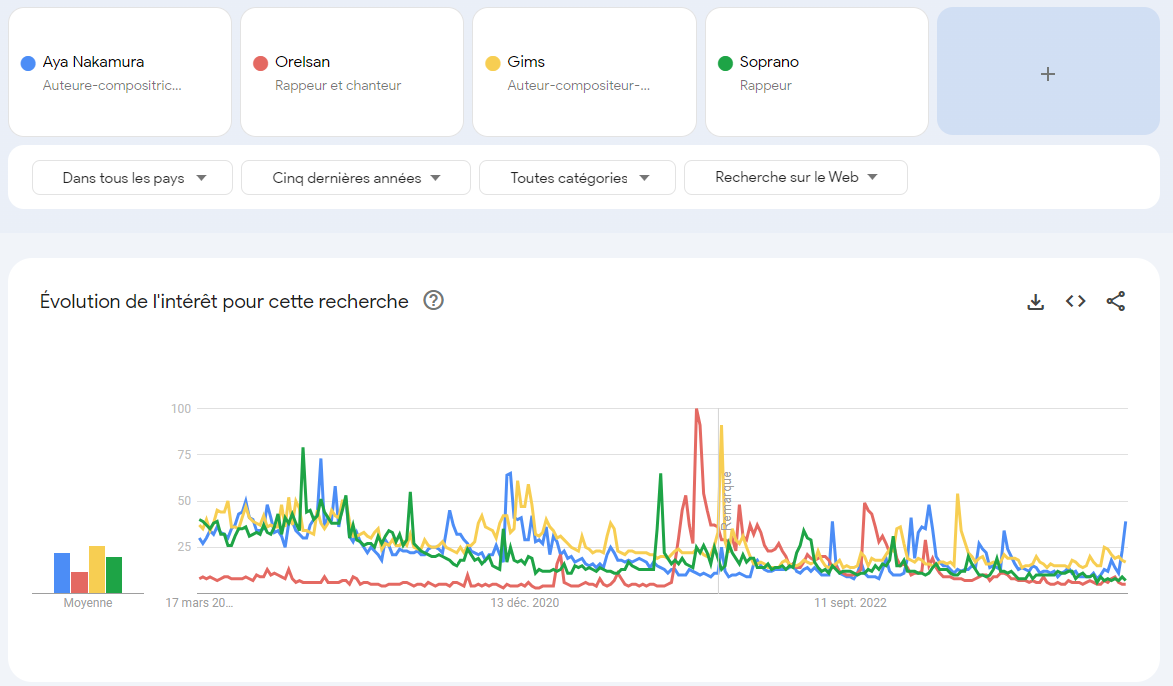Click the red average bar in Moyenne
The height and width of the screenshot is (686, 1173).
click(79, 583)
